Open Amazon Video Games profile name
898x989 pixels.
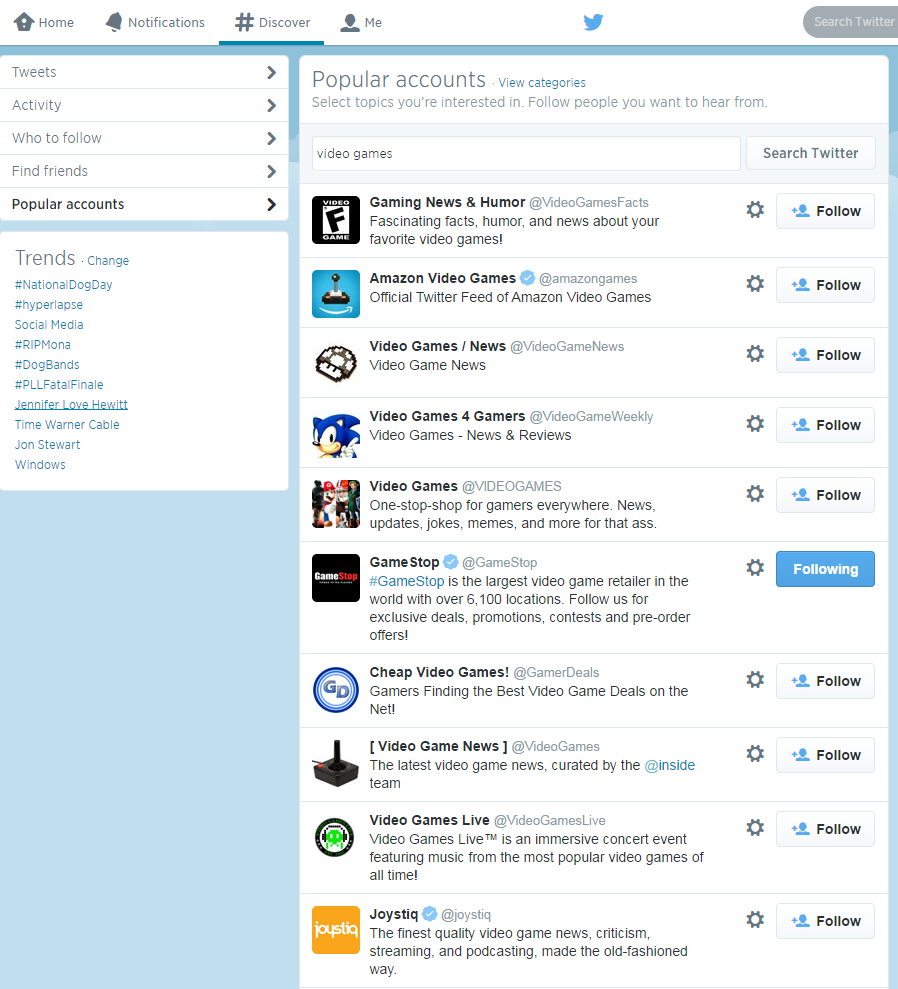point(443,278)
